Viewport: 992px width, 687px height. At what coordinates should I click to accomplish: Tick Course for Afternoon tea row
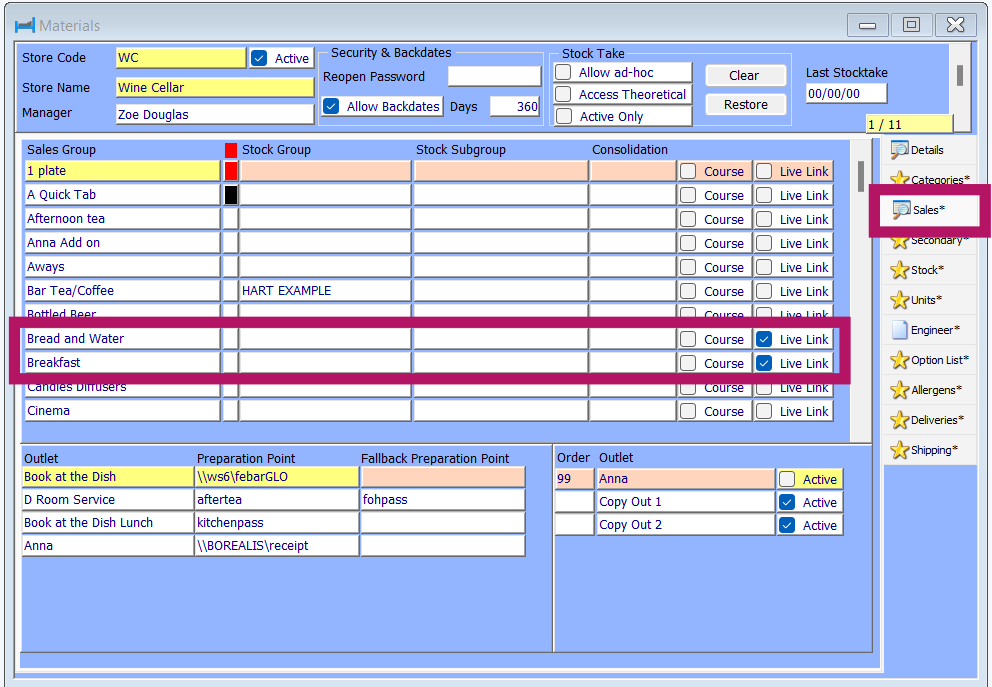coord(688,220)
